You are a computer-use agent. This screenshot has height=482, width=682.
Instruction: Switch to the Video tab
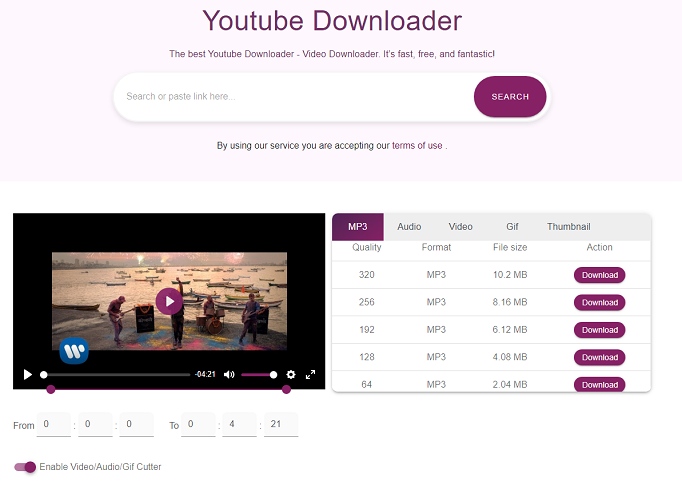(x=460, y=227)
